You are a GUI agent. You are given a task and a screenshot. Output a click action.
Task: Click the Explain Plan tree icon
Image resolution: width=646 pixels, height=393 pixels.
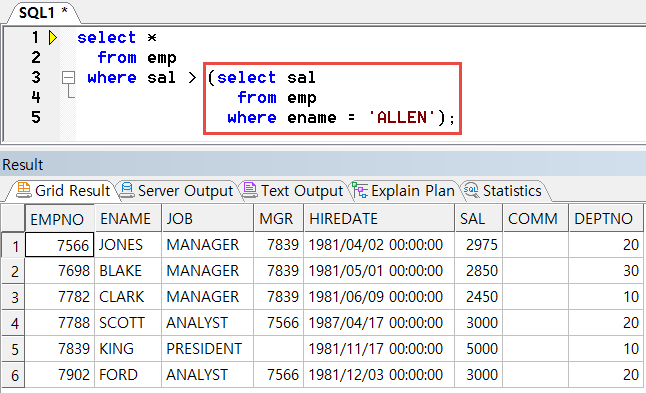360,190
